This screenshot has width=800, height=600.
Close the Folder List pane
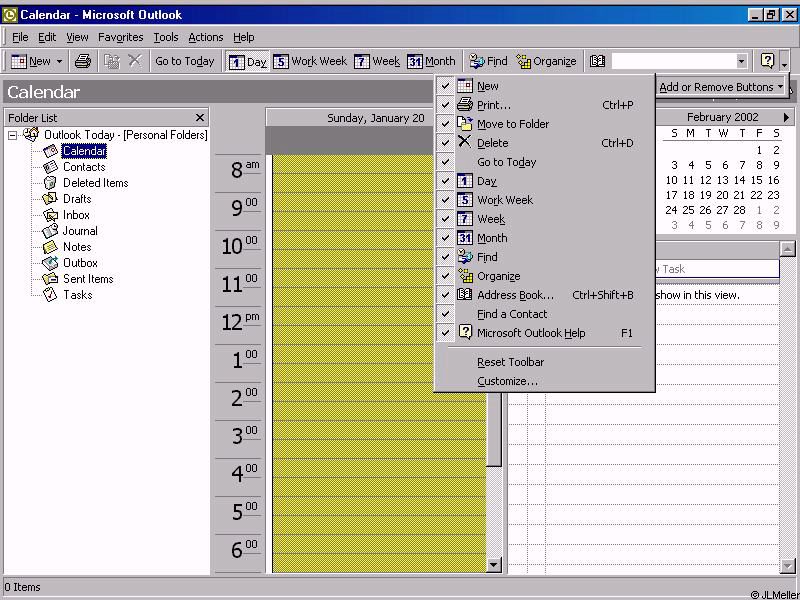(200, 117)
